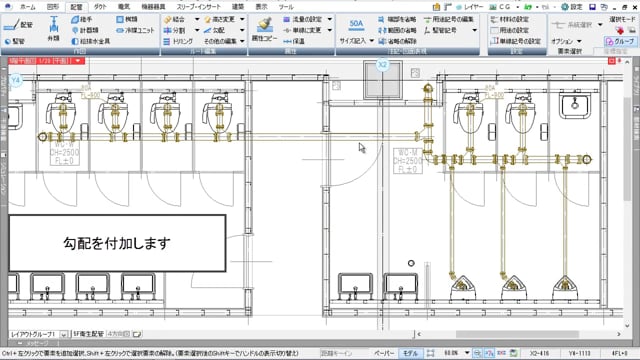Image resolution: width=640 pixels, height=360 pixels.
Task: Expand the 結合 dropdown arrow
Action: coord(197,19)
